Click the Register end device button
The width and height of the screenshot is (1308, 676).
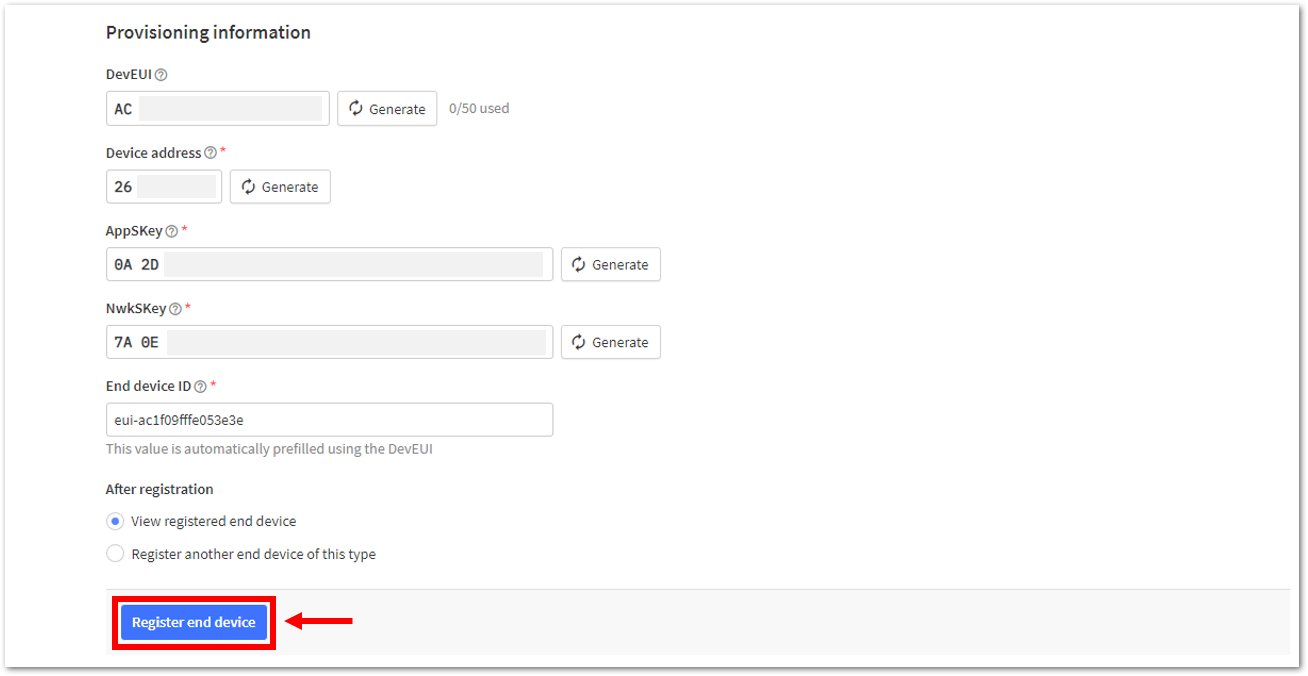[x=194, y=622]
